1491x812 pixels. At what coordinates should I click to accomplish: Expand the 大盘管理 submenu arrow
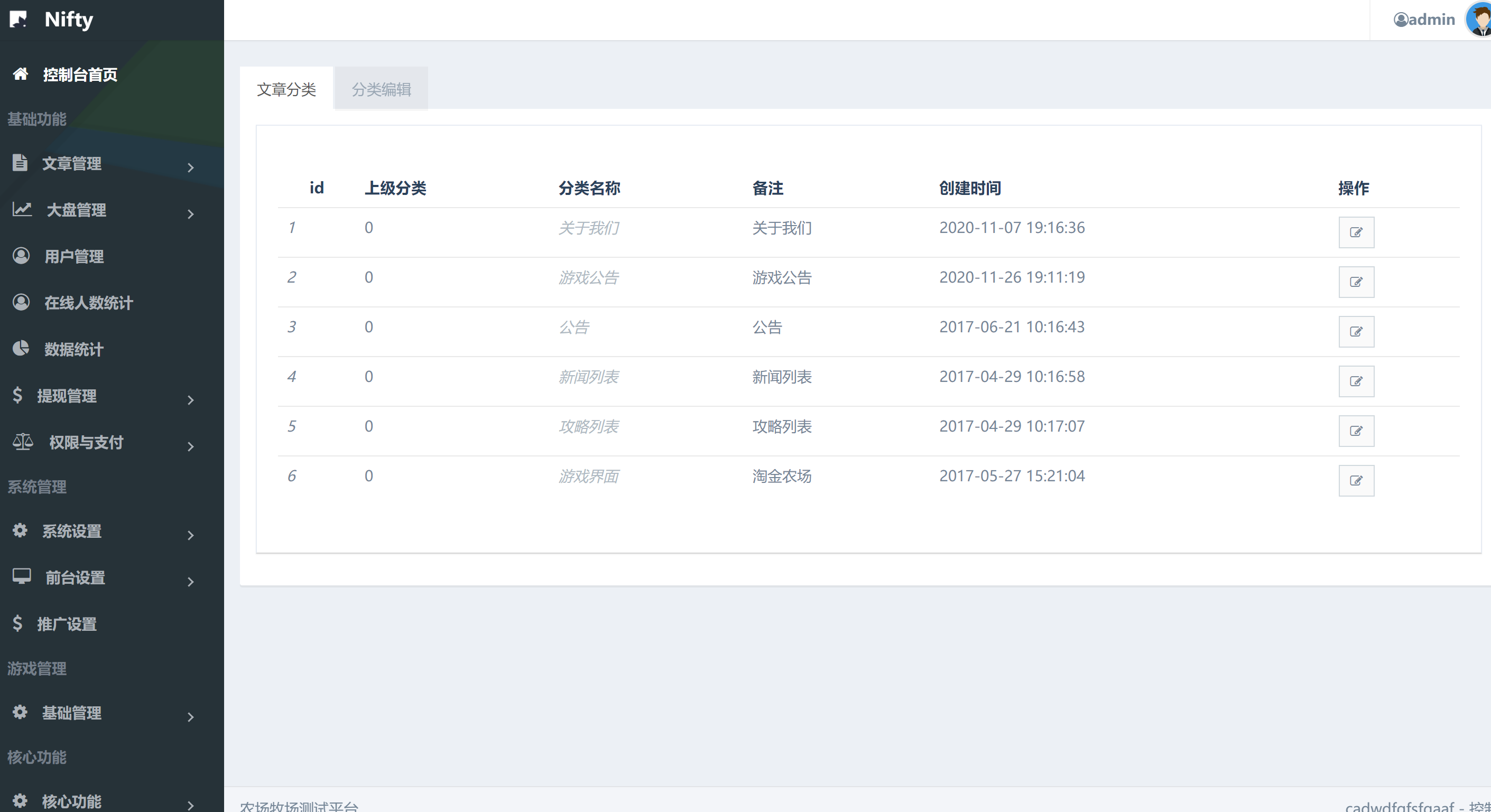tap(190, 214)
